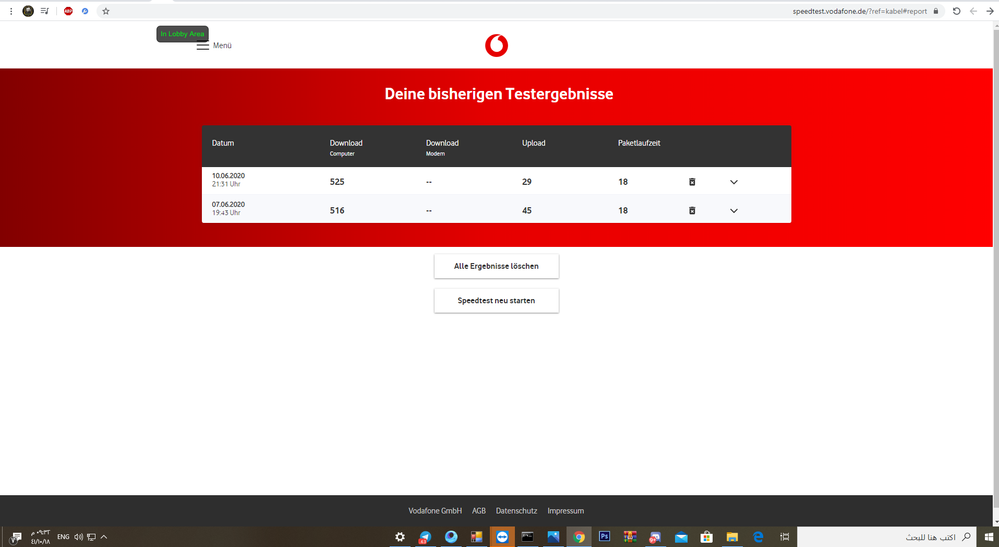Delete the 10.06.2020 test result
The width and height of the screenshot is (999, 547).
tap(692, 182)
